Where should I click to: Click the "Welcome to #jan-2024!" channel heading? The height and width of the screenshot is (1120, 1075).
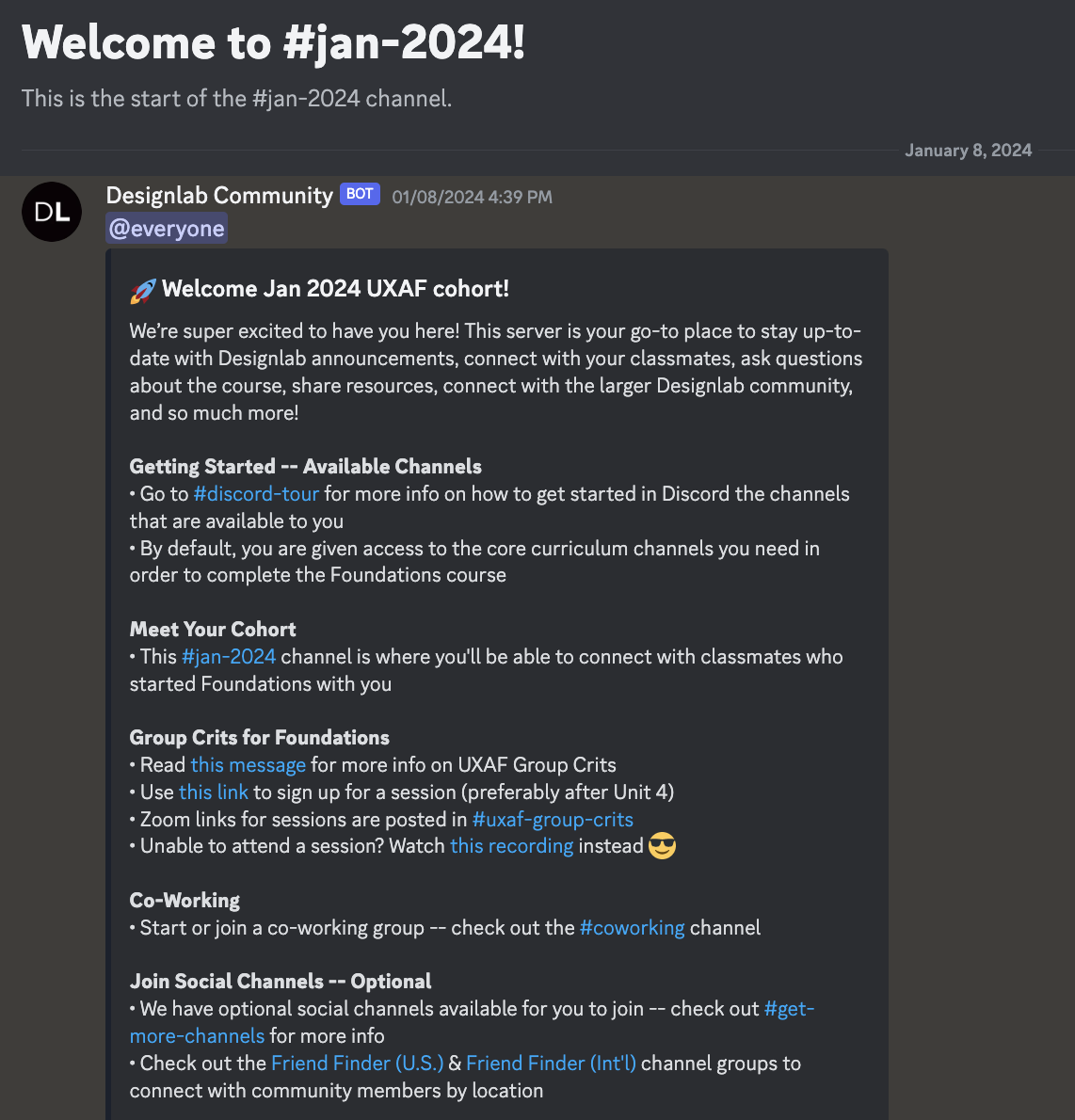(273, 43)
